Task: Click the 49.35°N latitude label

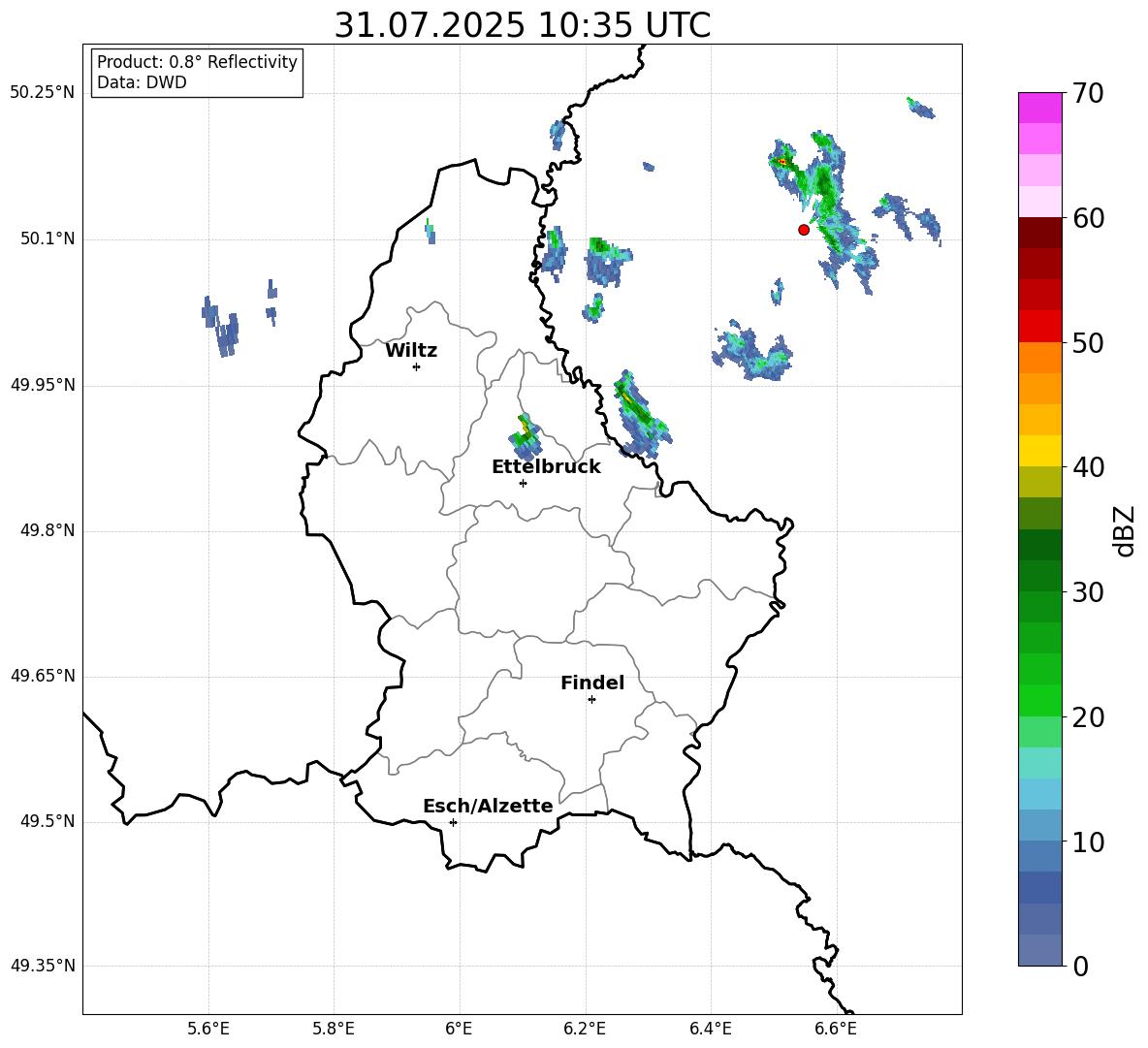Action: pyautogui.click(x=43, y=966)
